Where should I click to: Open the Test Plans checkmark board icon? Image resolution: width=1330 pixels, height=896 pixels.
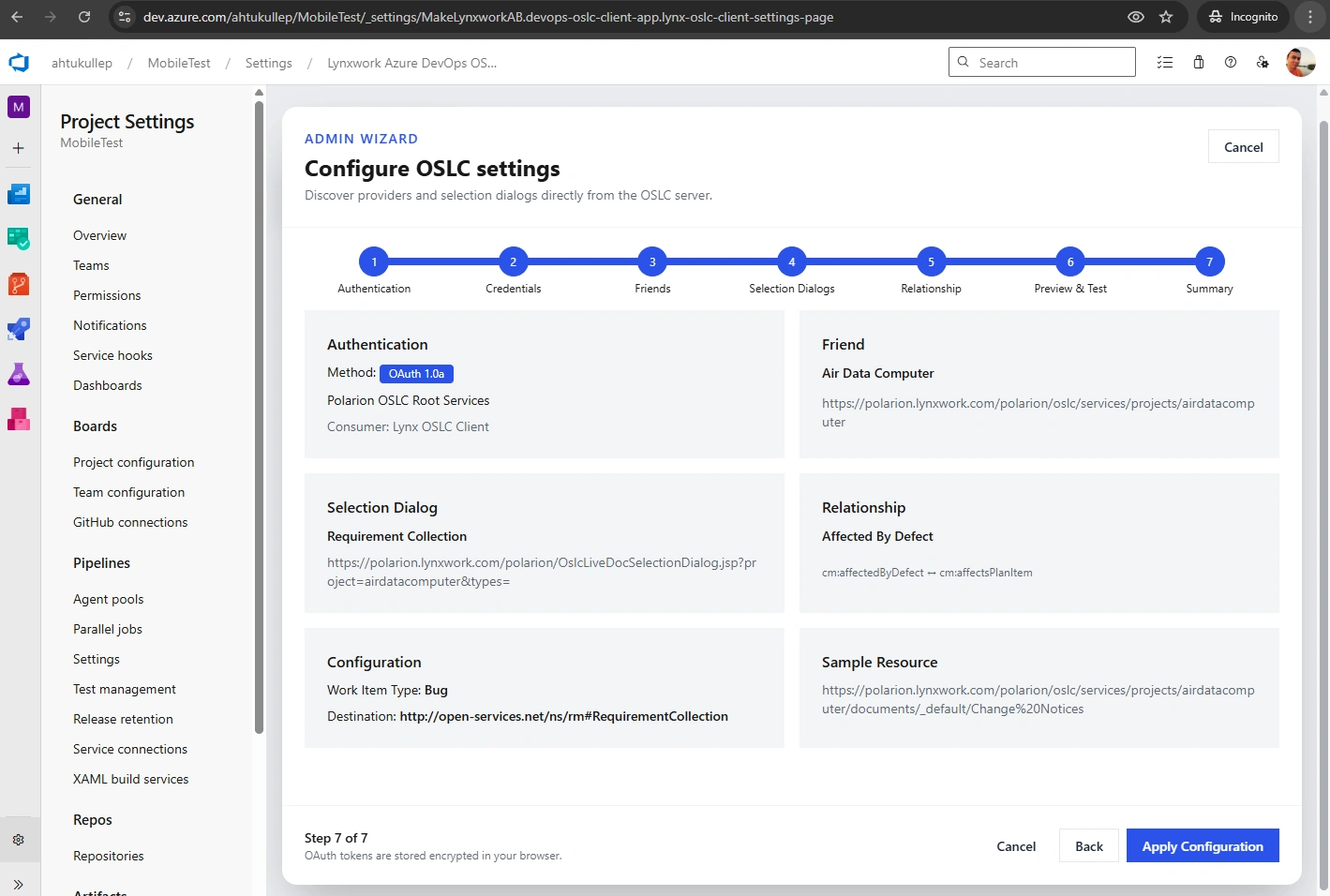click(x=19, y=239)
